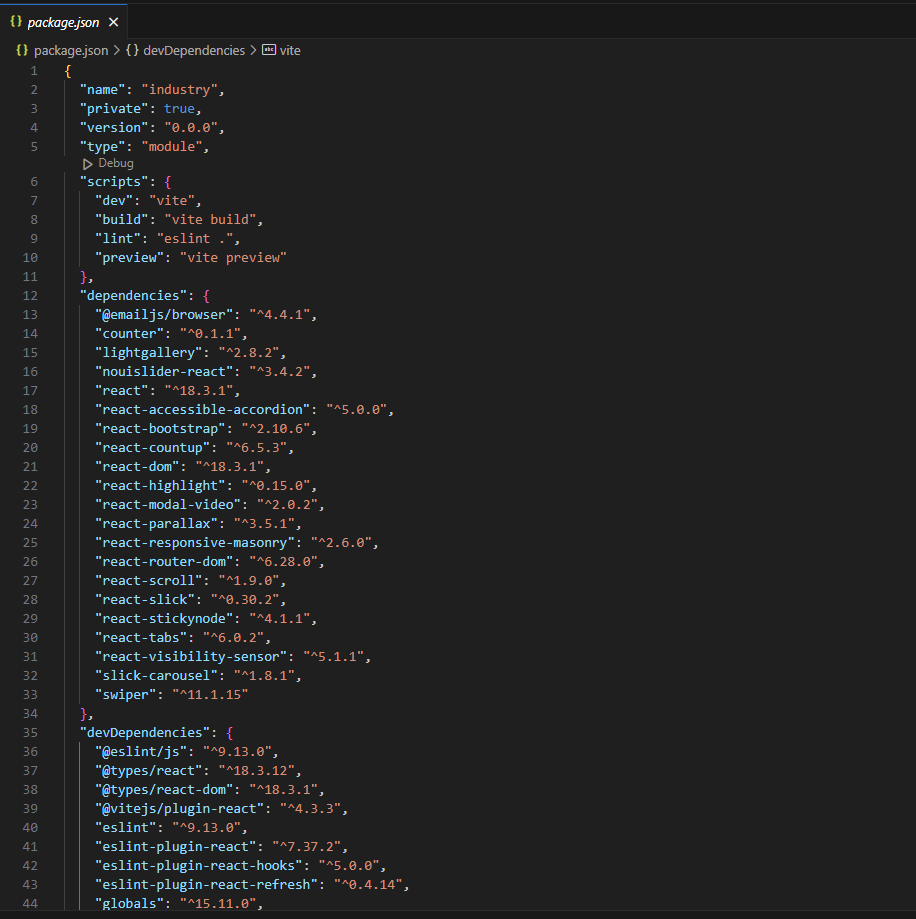Screen dimensions: 916x919
Task: Click the true value of "private"
Action: (x=180, y=108)
